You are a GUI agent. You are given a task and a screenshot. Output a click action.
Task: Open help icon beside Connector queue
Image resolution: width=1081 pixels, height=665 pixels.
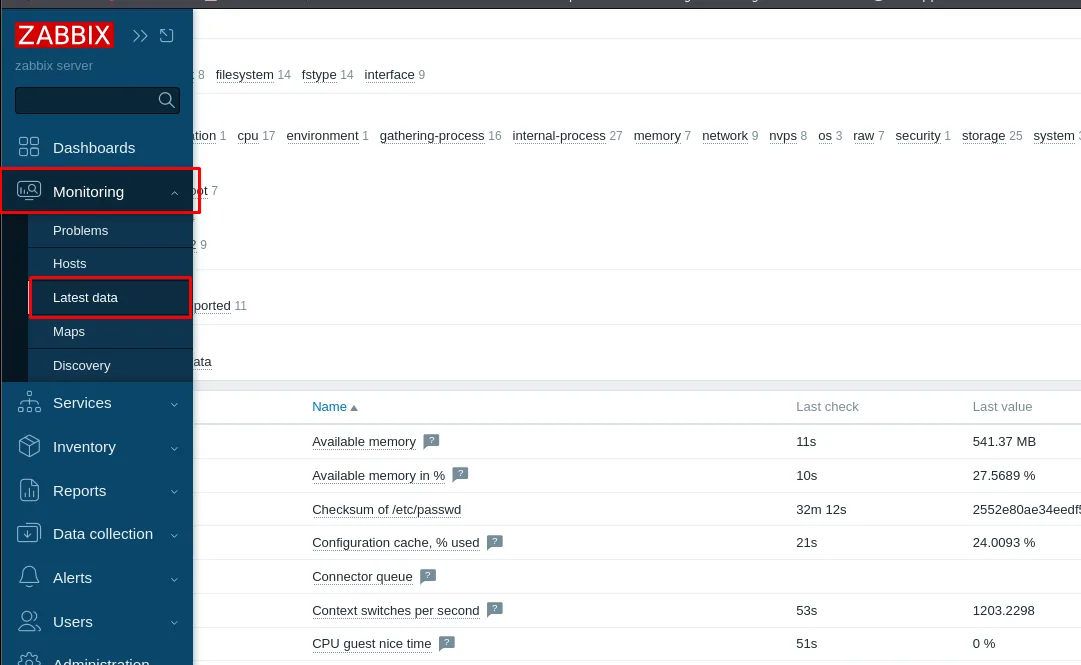coord(427,576)
